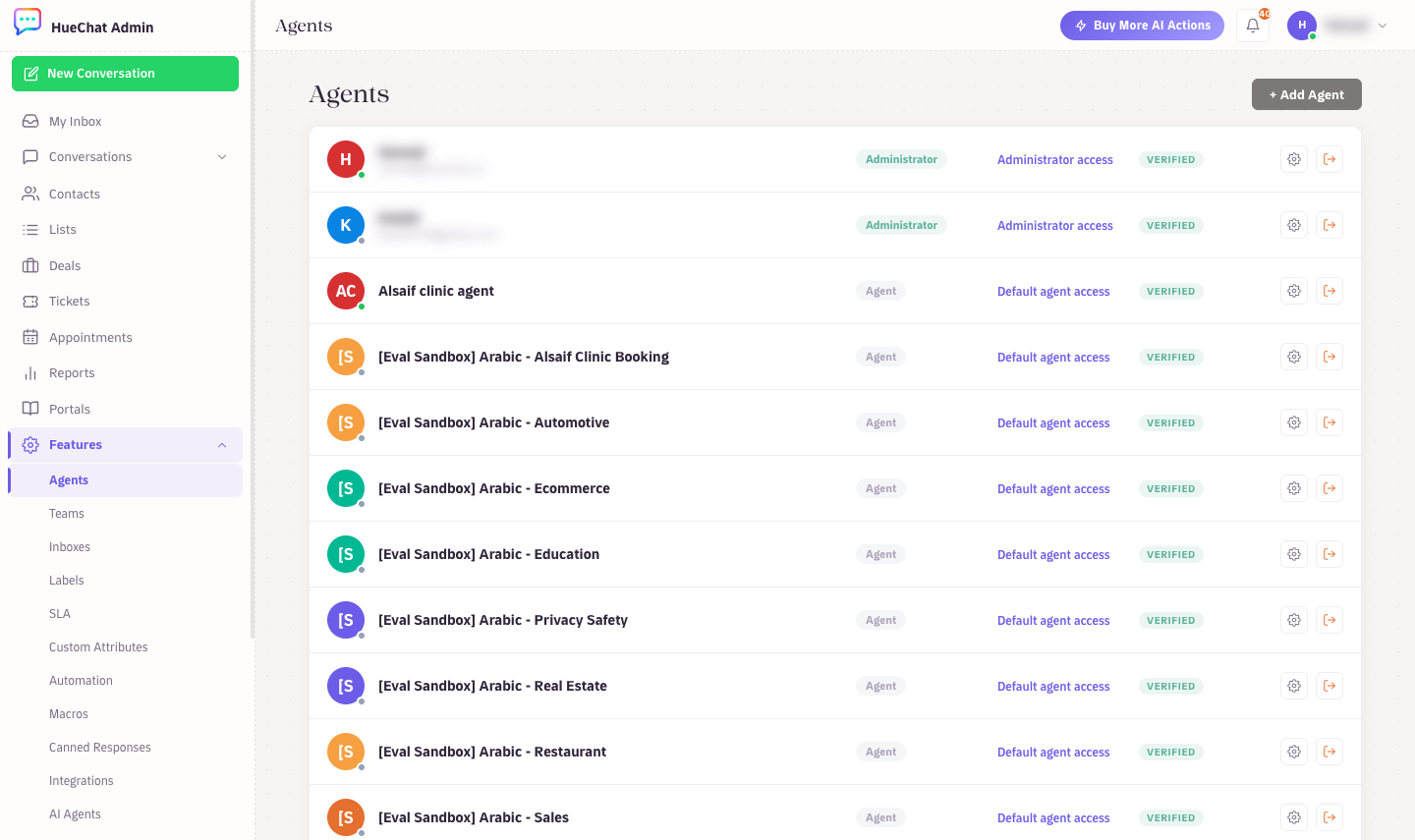Click Agent role badge for Arabic - Education
The width and height of the screenshot is (1415, 840).
[880, 554]
